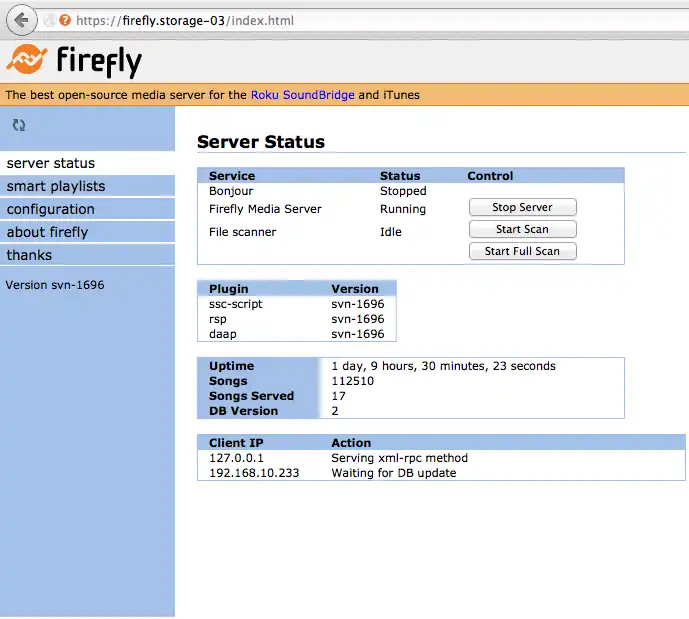Click the Firefly orange logo icon
Image resolution: width=689 pixels, height=619 pixels.
point(26,59)
